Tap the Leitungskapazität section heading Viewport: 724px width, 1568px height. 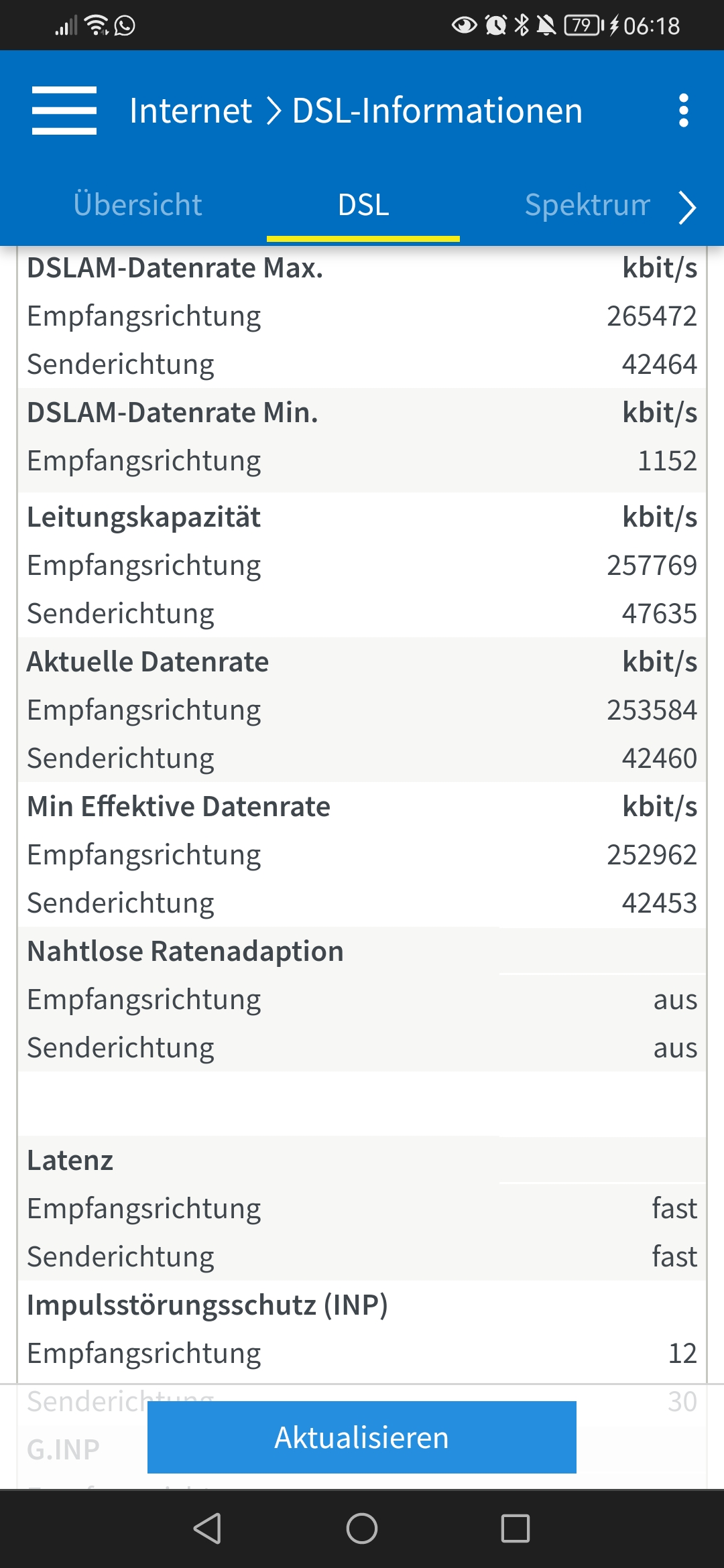(x=144, y=517)
